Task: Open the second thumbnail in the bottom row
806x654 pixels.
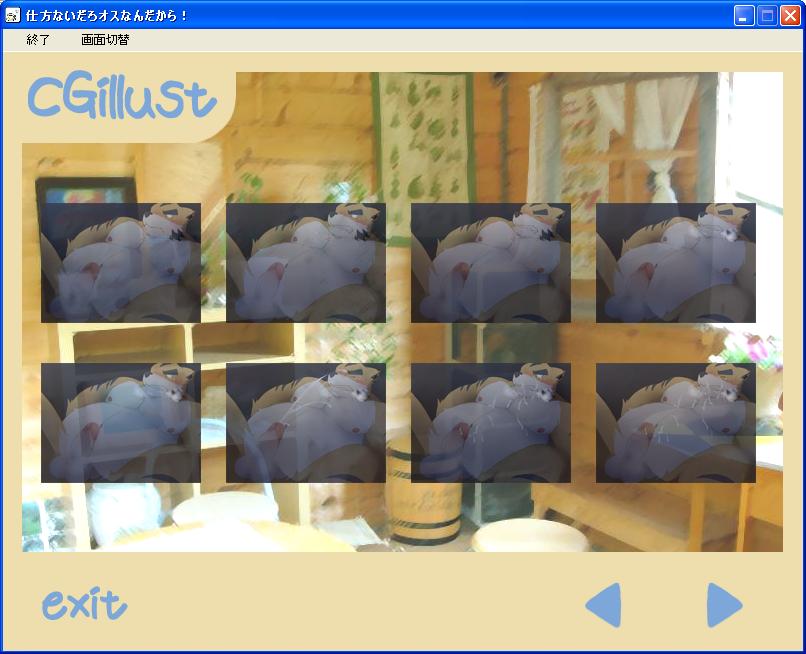Action: click(x=306, y=423)
